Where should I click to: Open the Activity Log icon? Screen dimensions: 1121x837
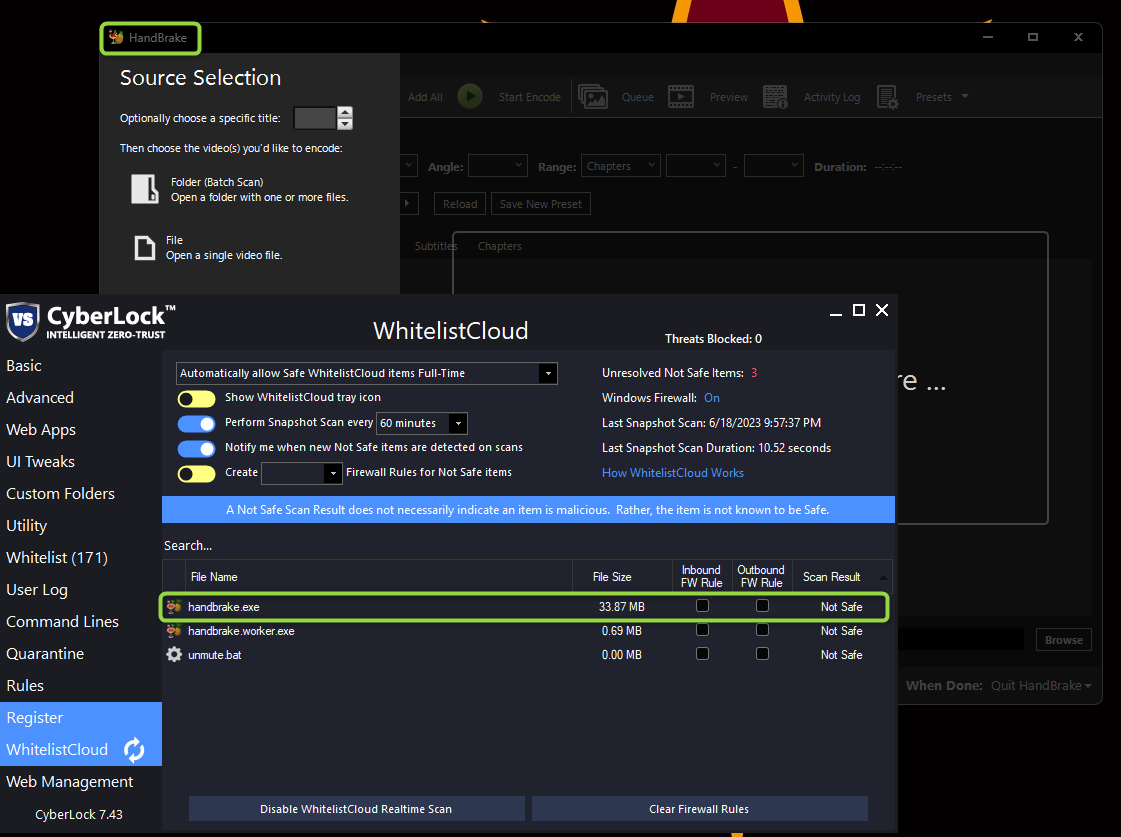pos(775,96)
